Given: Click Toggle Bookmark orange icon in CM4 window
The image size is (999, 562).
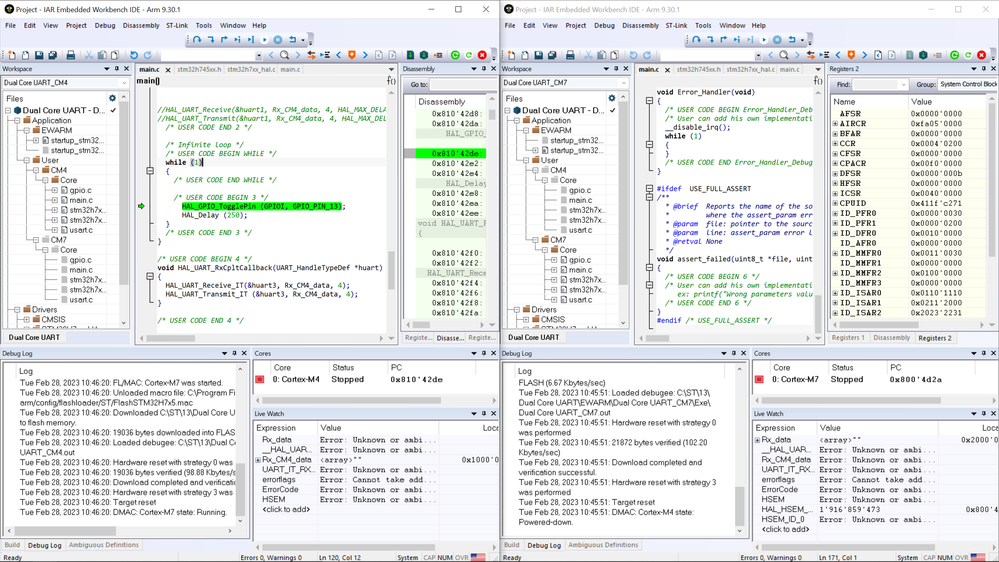Looking at the screenshot, I should point(352,55).
